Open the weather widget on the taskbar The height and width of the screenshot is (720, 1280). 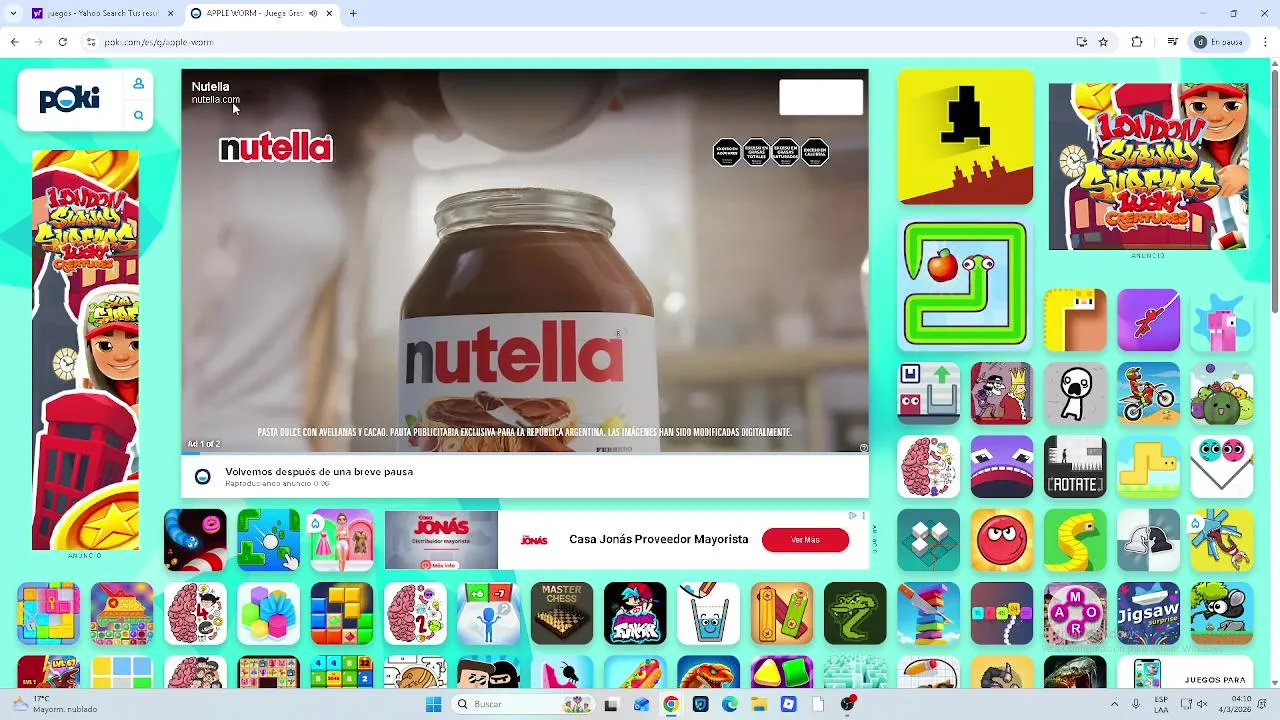[55, 704]
